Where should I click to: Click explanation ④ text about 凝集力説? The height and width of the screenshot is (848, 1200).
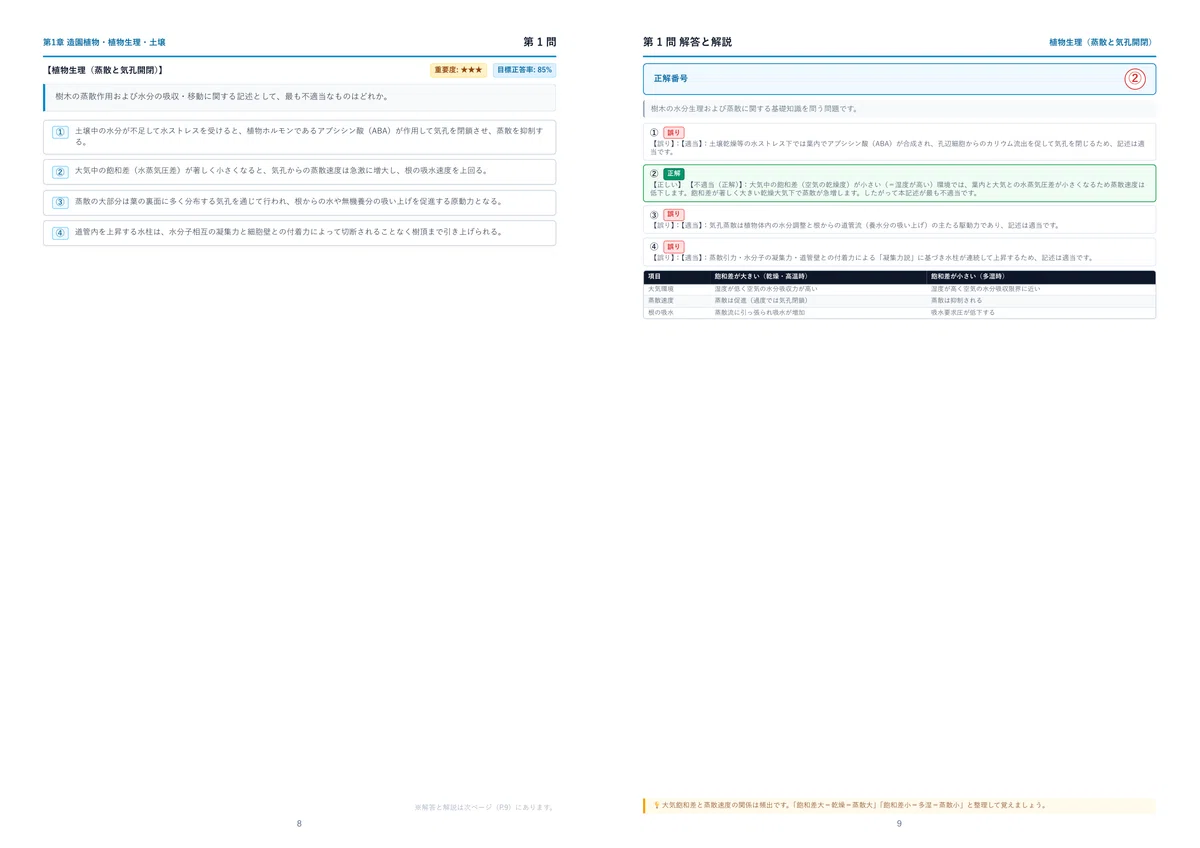click(871, 258)
